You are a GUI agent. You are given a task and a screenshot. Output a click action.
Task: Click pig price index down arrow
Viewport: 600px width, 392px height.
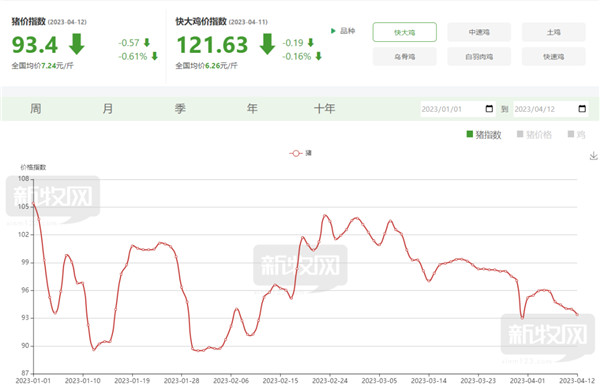77,44
